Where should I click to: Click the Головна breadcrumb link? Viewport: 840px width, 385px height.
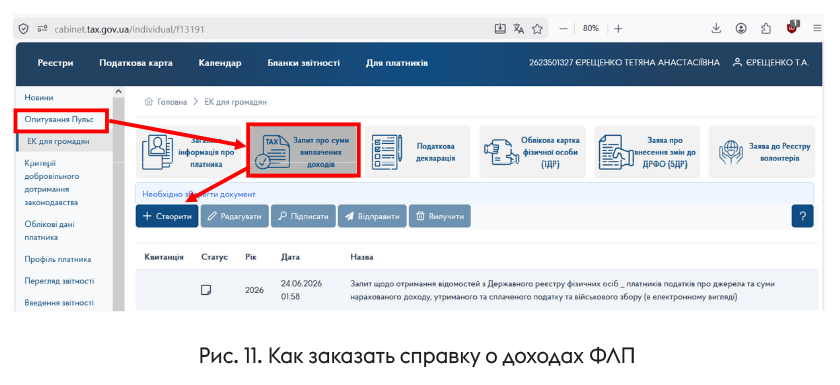point(167,102)
